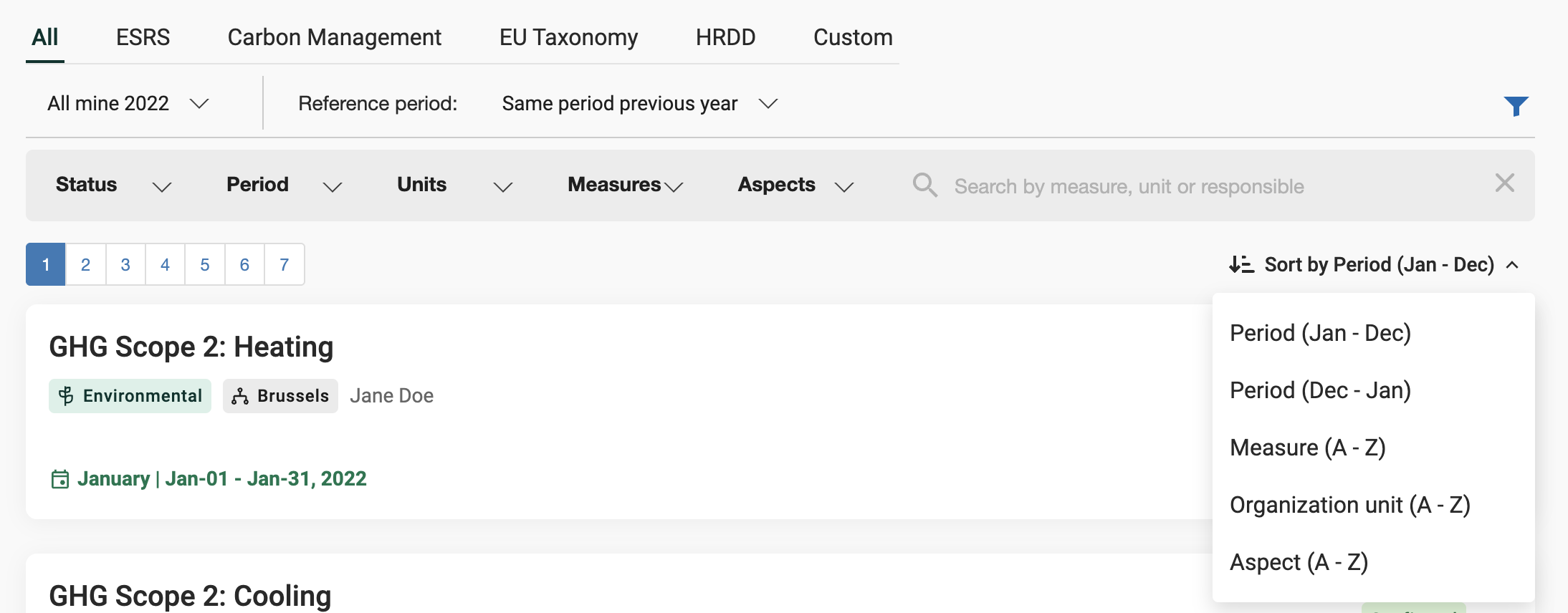1568x613 pixels.
Task: Click the blue filter funnel icon
Action: coord(1516,106)
